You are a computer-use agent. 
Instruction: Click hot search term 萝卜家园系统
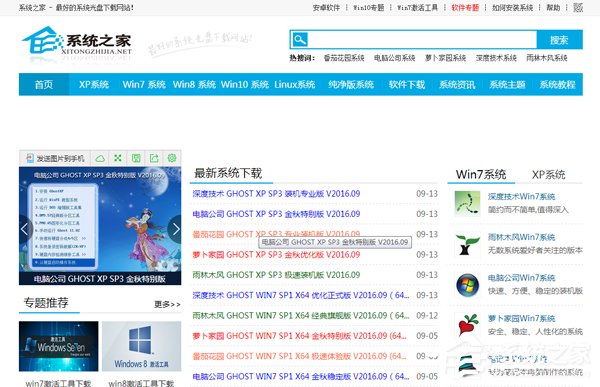[445, 58]
